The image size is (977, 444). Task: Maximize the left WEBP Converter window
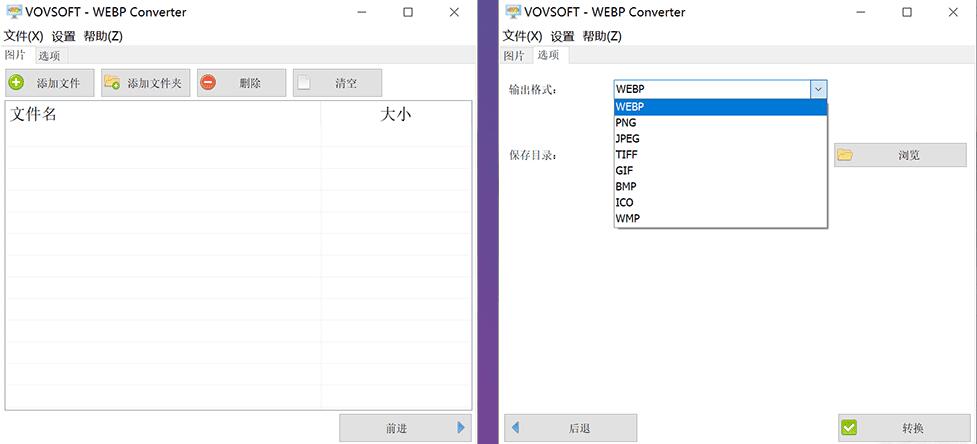pyautogui.click(x=407, y=12)
